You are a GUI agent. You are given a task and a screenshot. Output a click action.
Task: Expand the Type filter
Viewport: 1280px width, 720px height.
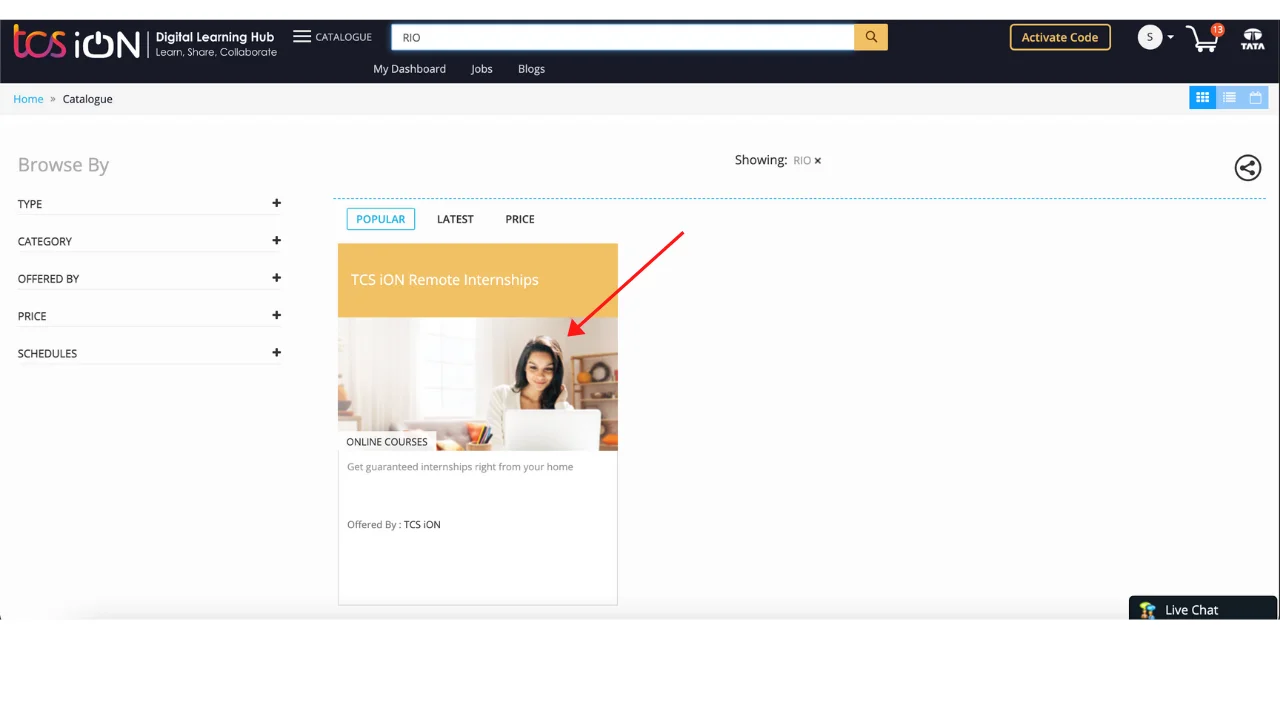pos(276,203)
